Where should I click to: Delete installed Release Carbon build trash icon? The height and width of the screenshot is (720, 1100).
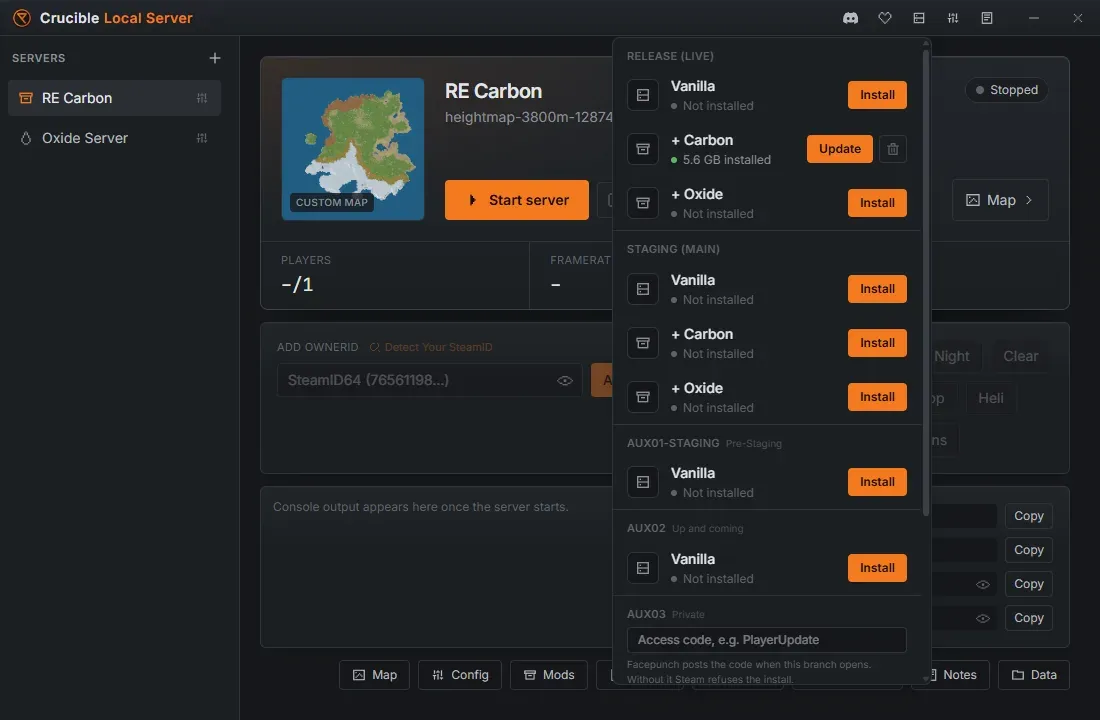(892, 149)
